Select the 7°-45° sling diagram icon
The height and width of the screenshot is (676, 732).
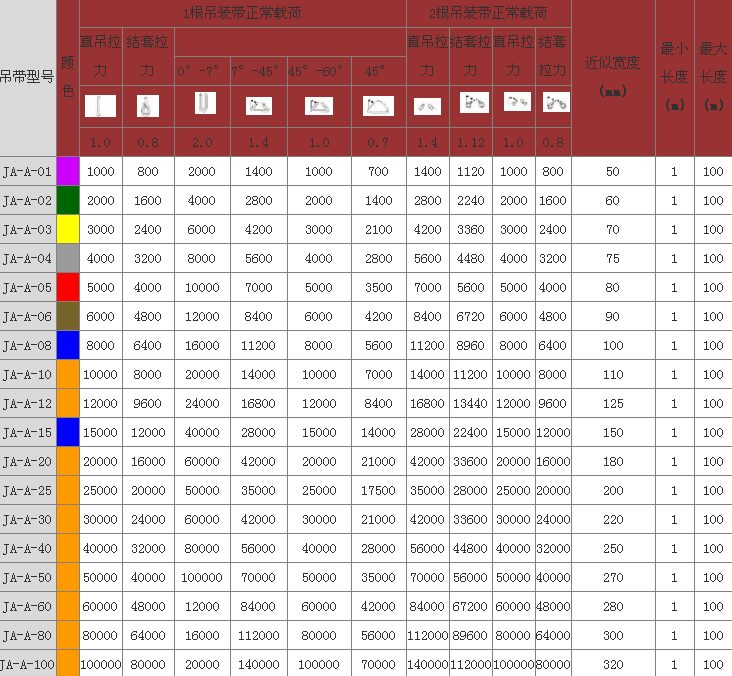[x=258, y=105]
